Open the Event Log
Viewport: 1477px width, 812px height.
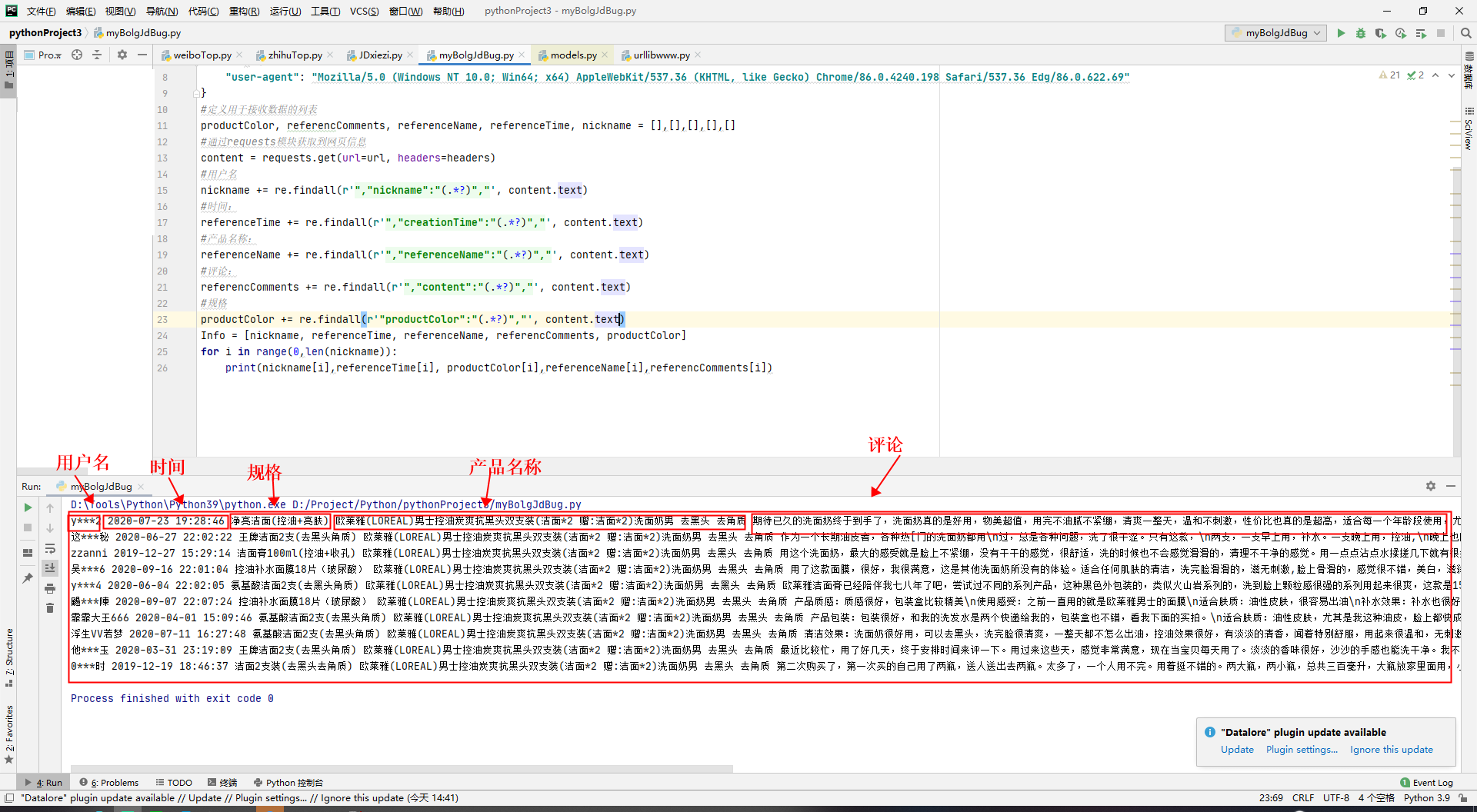[1426, 783]
